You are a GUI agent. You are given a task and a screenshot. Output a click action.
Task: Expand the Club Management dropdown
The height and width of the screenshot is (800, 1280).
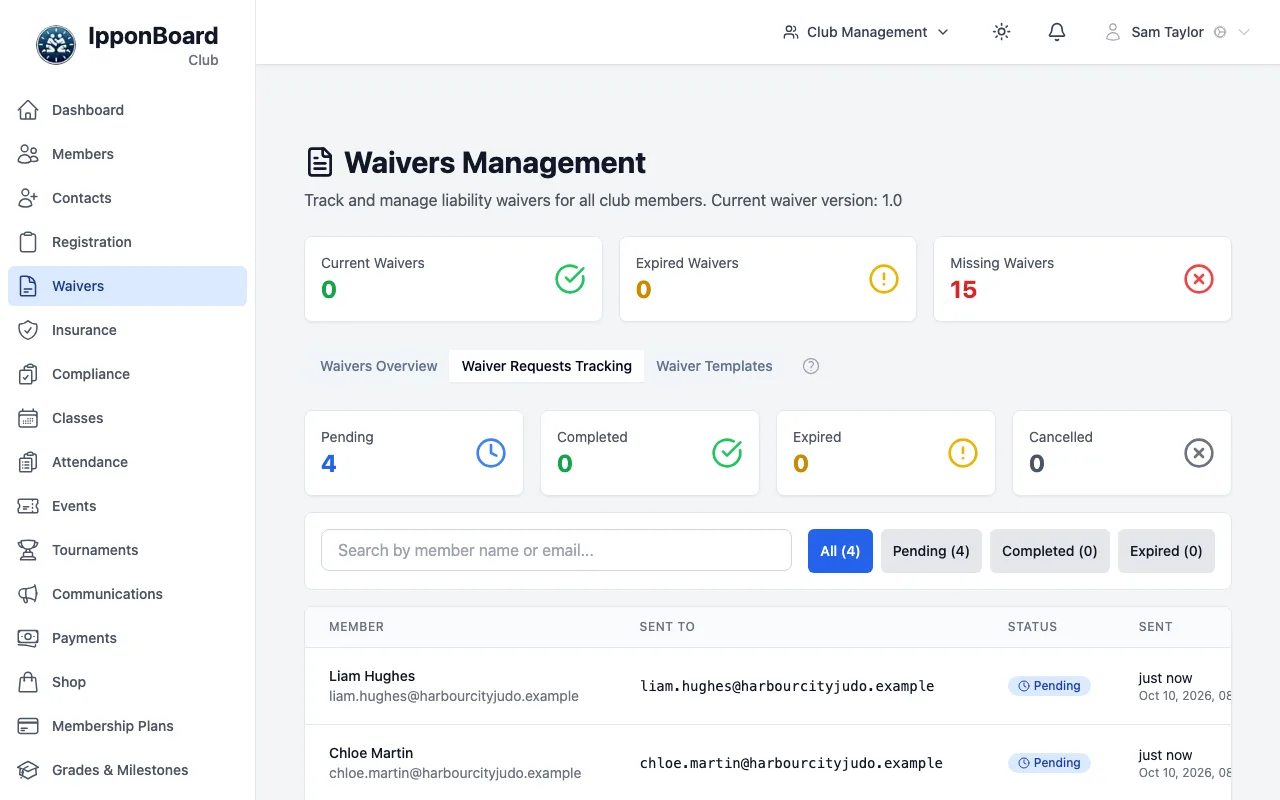[x=866, y=32]
